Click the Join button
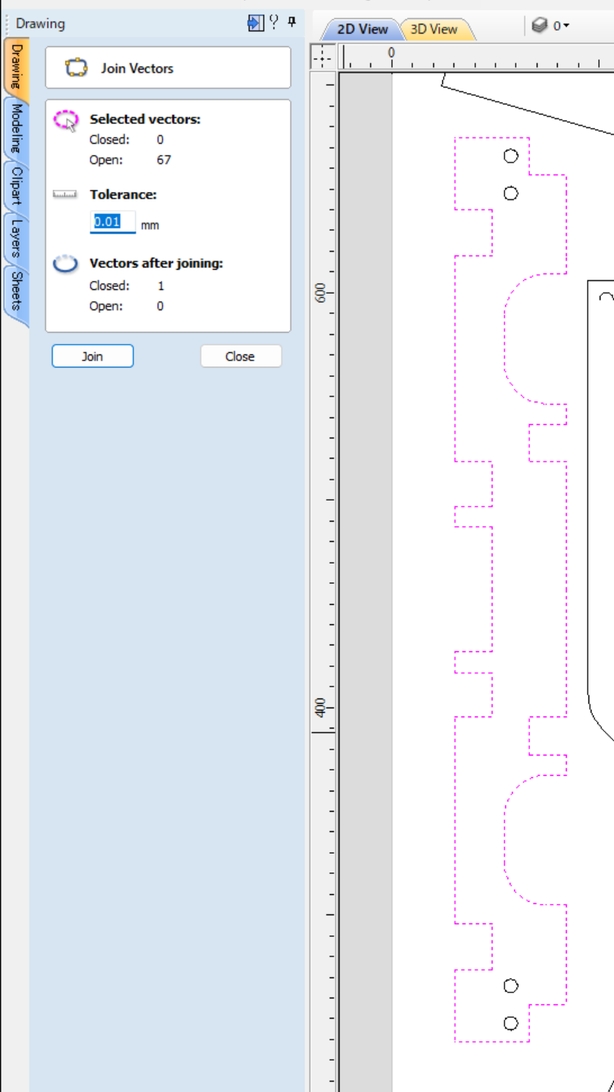The height and width of the screenshot is (1092, 614). pyautogui.click(x=93, y=356)
